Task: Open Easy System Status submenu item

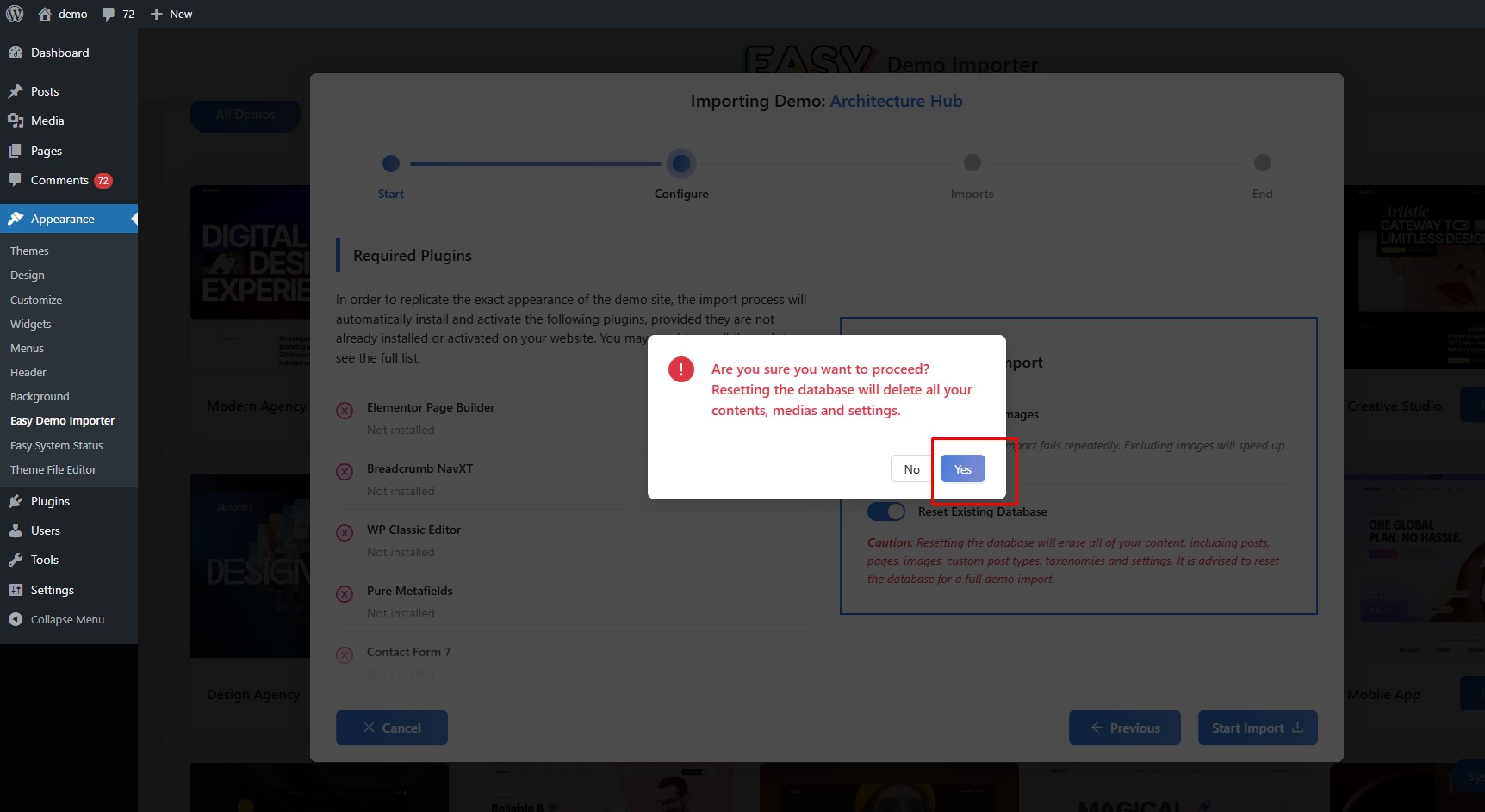Action: [x=57, y=445]
